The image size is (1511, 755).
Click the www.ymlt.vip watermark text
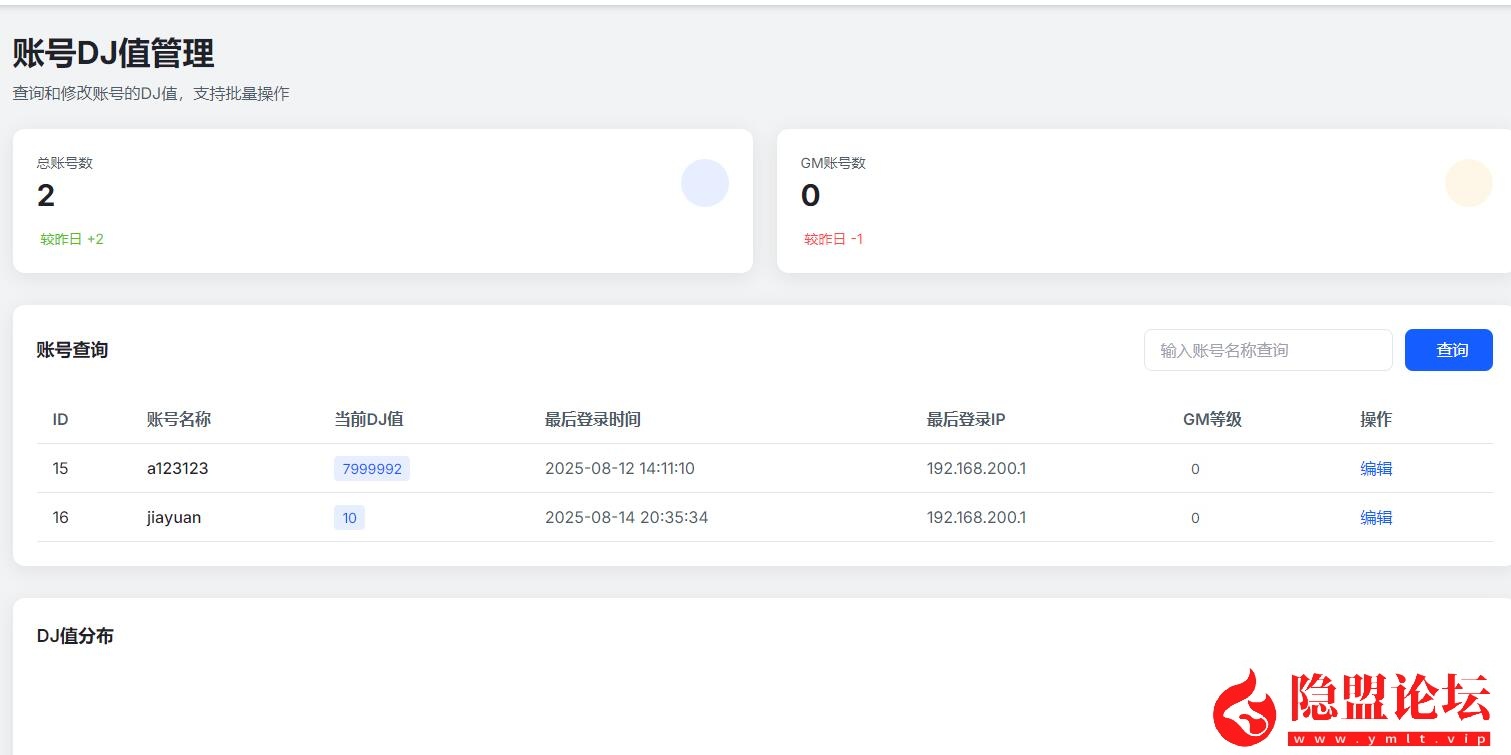click(x=1390, y=739)
